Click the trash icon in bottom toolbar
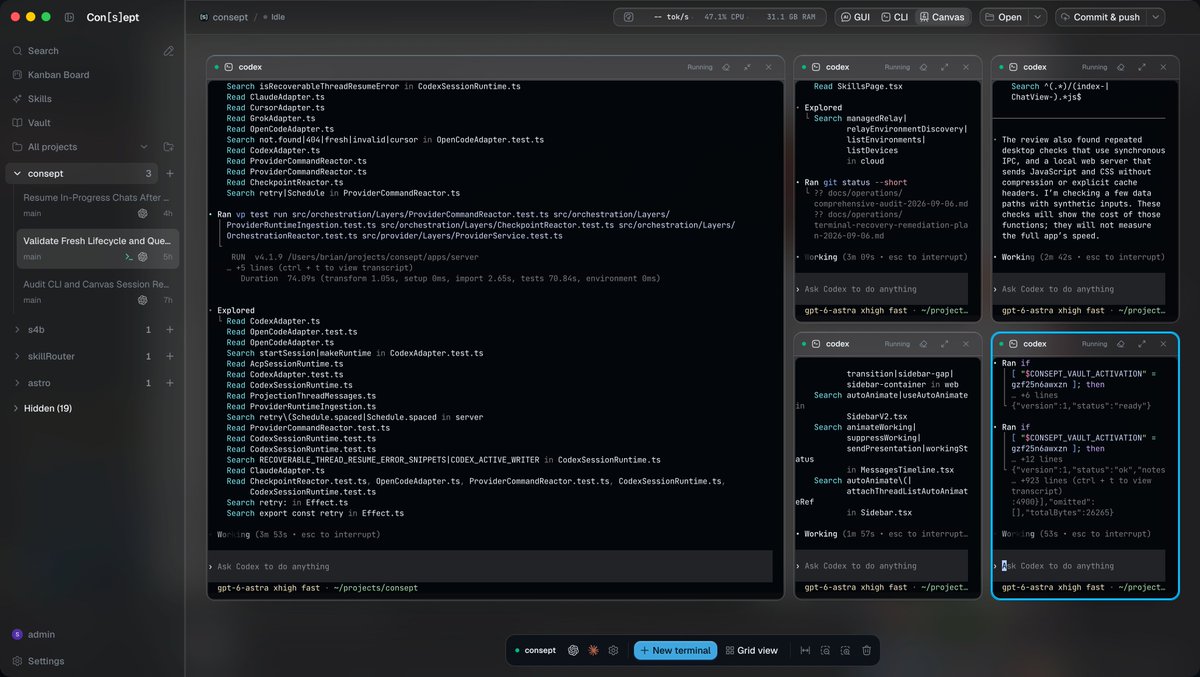 [x=867, y=650]
